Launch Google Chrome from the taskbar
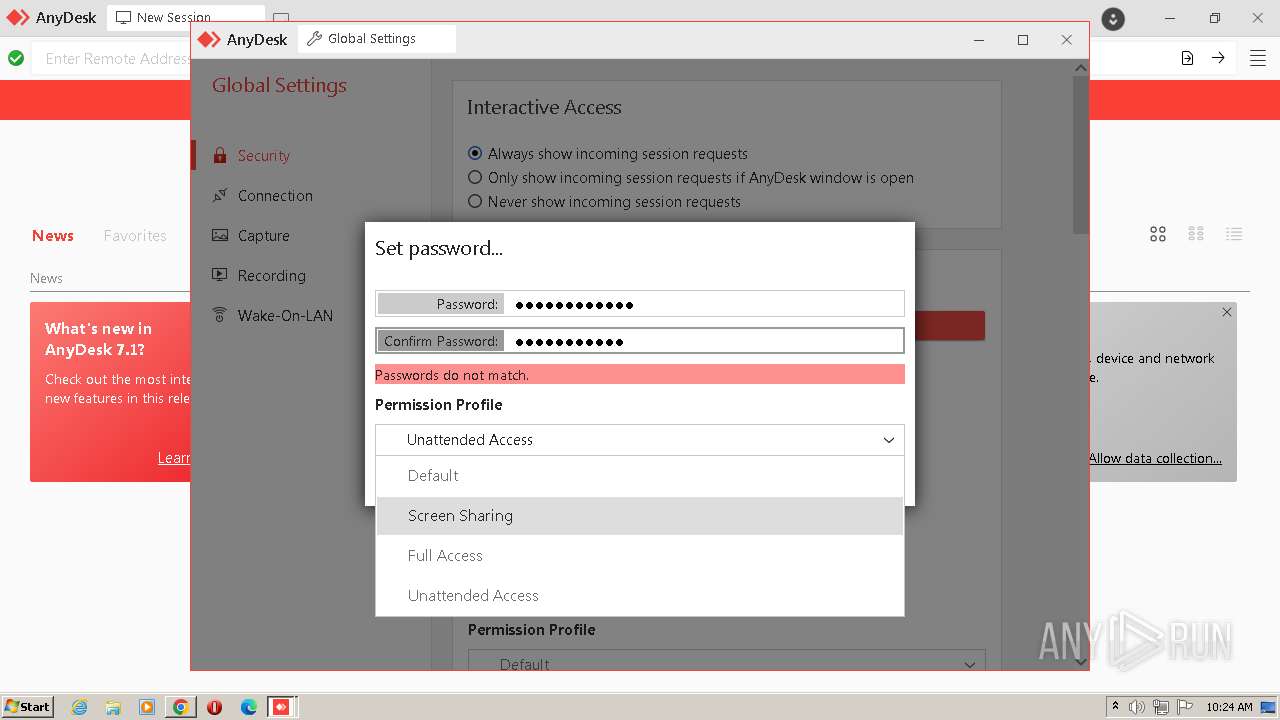Image resolution: width=1280 pixels, height=720 pixels. tap(181, 707)
